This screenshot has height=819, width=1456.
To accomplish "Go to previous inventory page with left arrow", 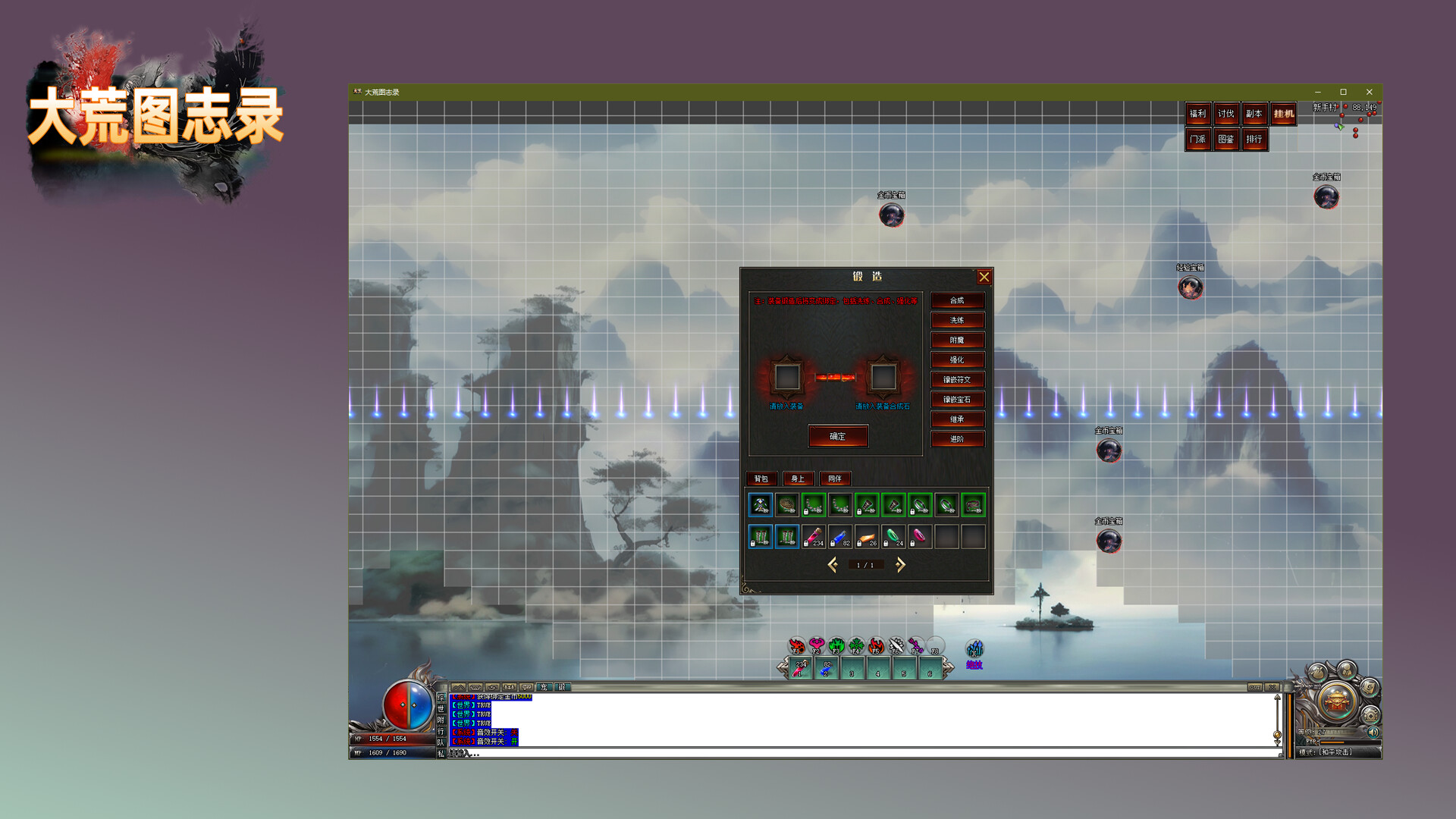I will [x=833, y=564].
